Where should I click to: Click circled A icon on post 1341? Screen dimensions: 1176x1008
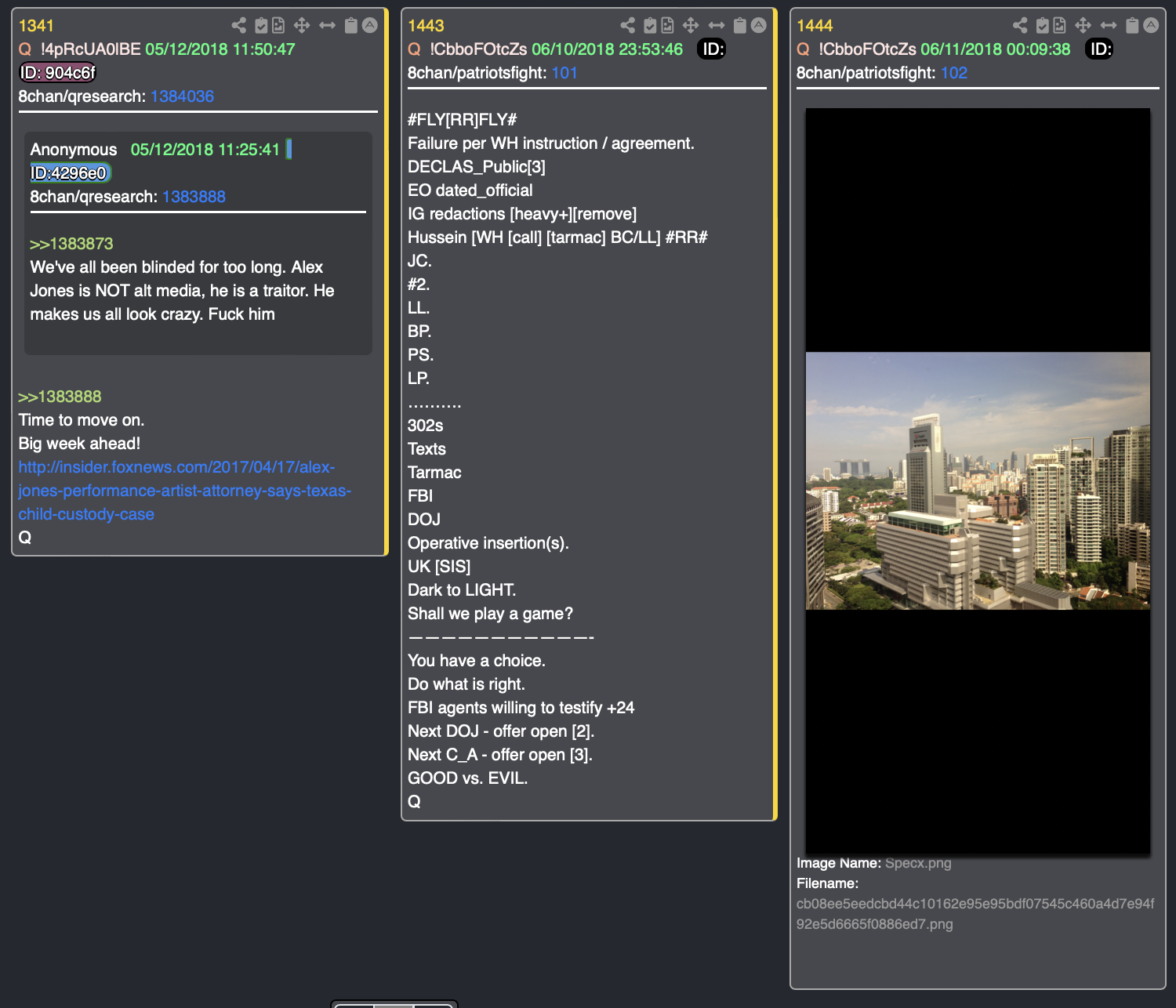click(370, 25)
